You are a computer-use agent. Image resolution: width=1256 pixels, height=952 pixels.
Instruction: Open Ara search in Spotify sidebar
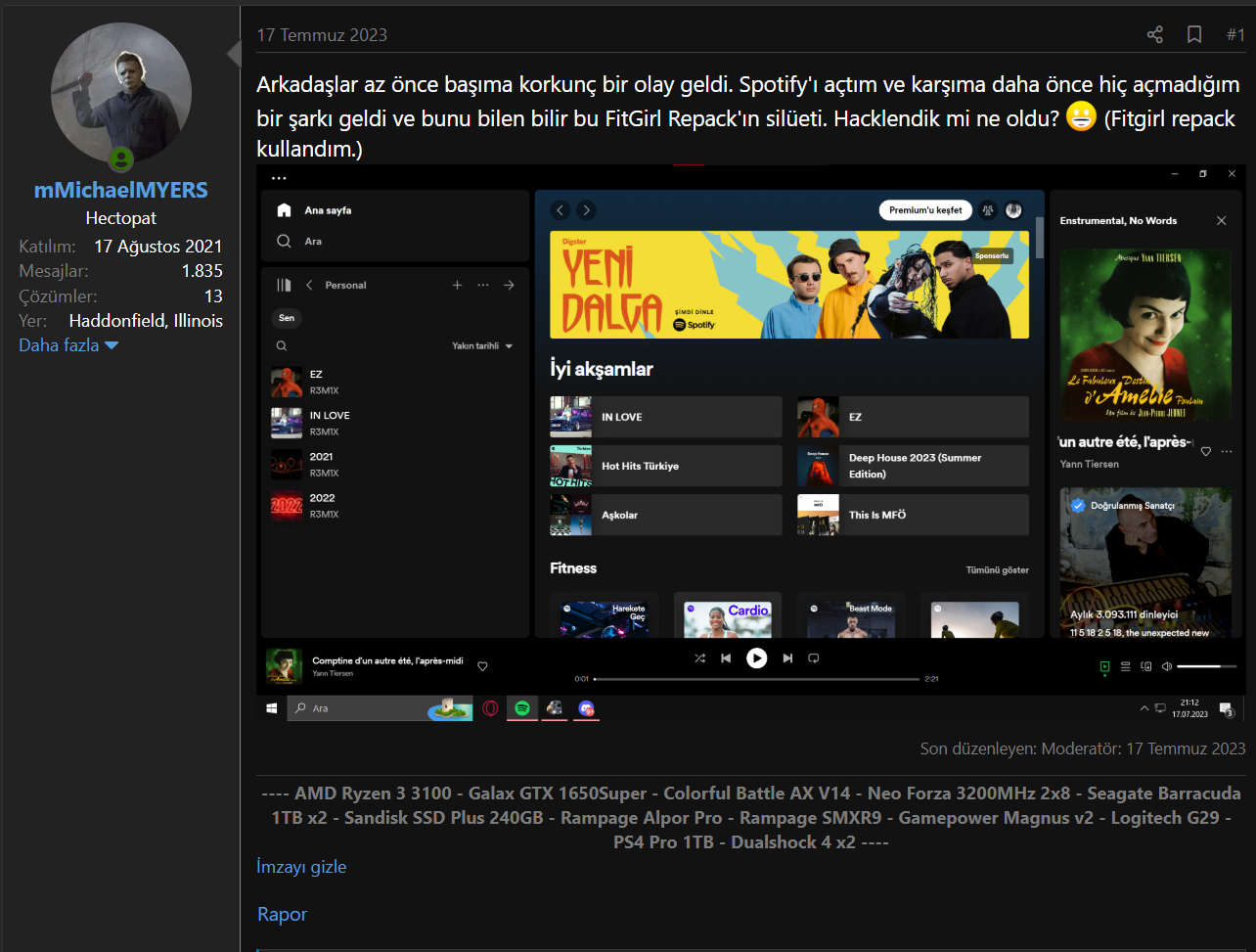[x=299, y=241]
